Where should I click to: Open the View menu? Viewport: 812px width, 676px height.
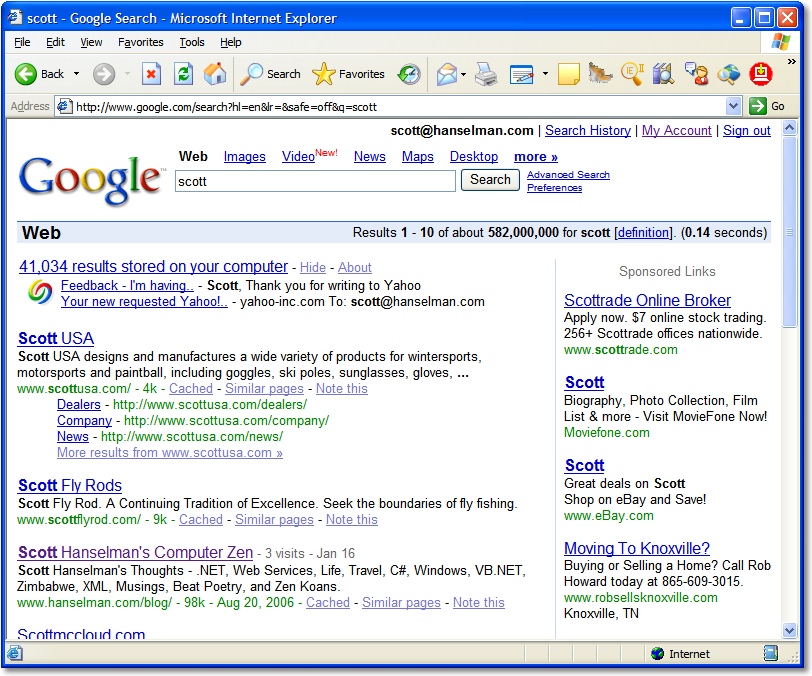point(91,42)
